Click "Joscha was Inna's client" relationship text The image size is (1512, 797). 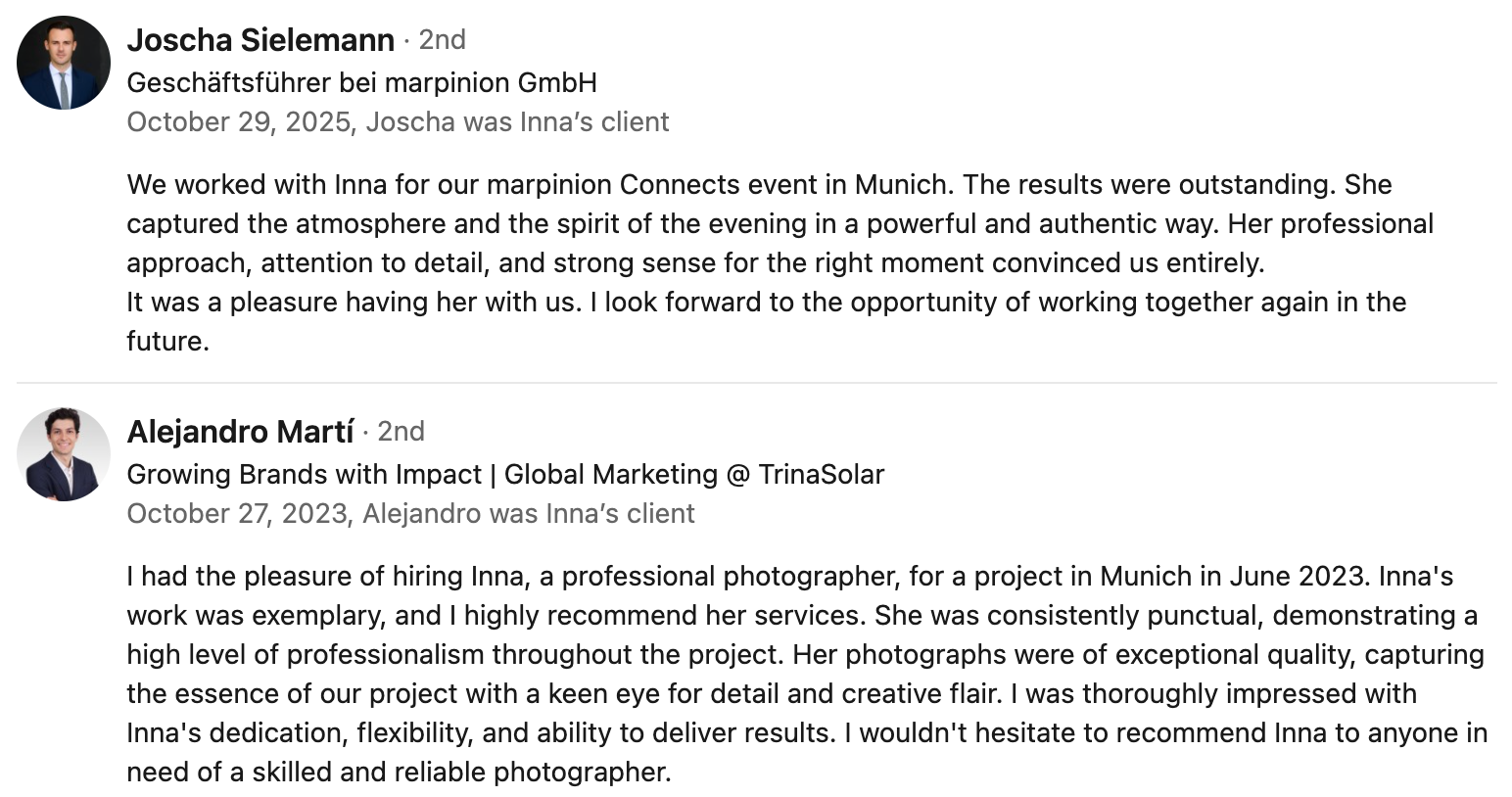517,122
